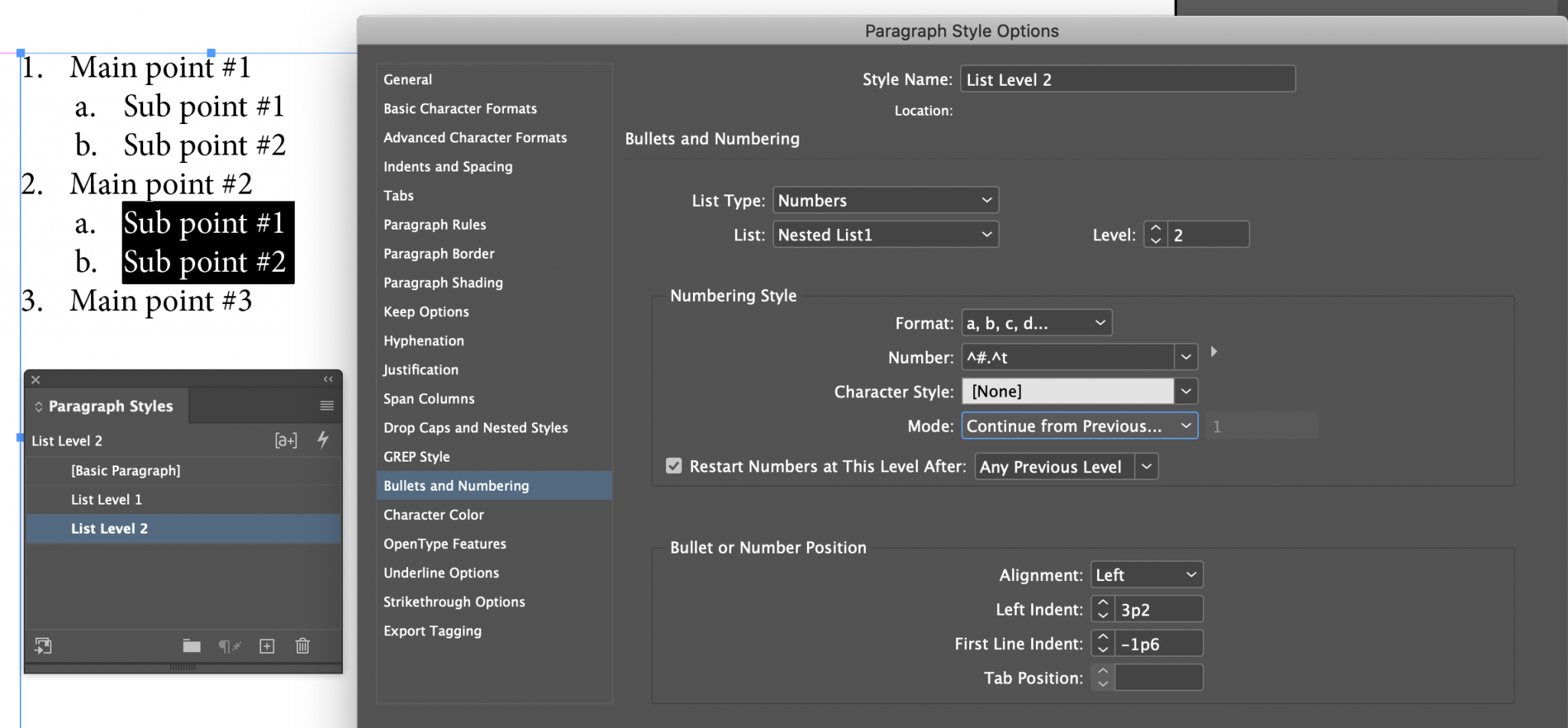The width and height of the screenshot is (1568, 728).
Task: Open the Paragraph Styles panel flyout menu icon
Action: 328,406
